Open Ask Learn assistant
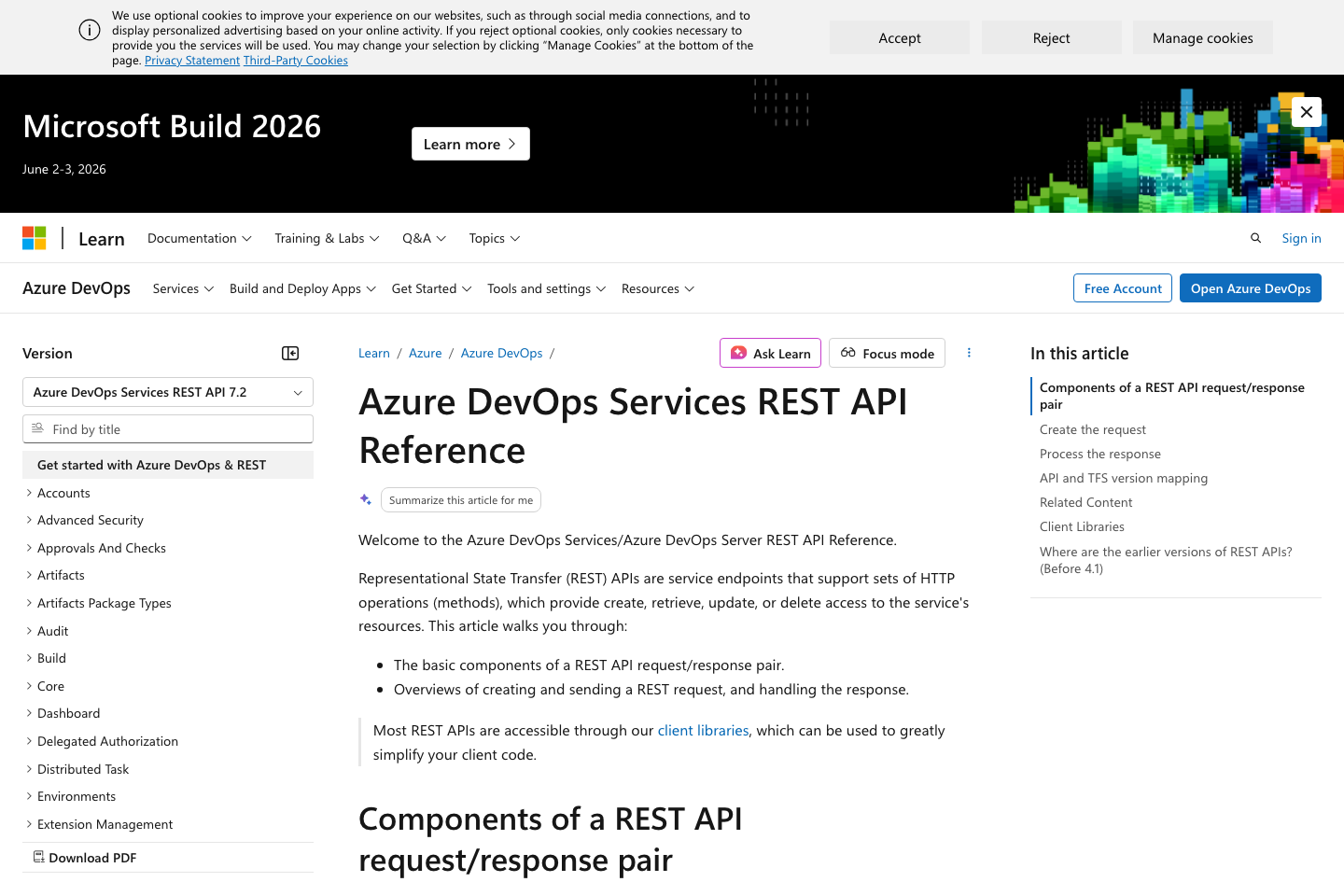 tap(770, 353)
